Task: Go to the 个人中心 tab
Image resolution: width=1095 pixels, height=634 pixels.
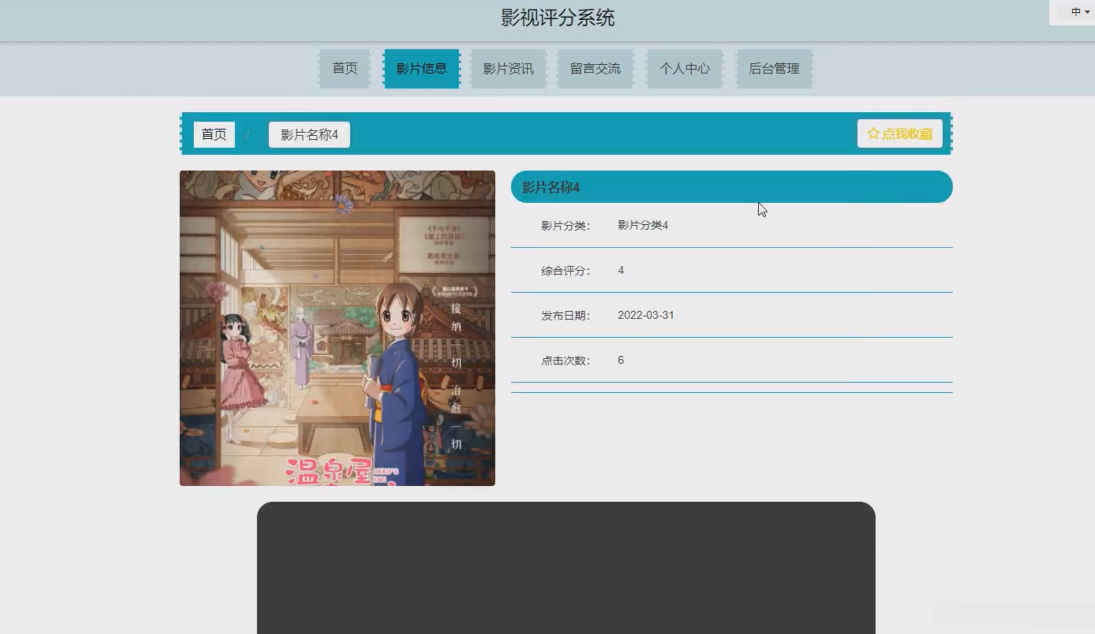Action: 684,68
